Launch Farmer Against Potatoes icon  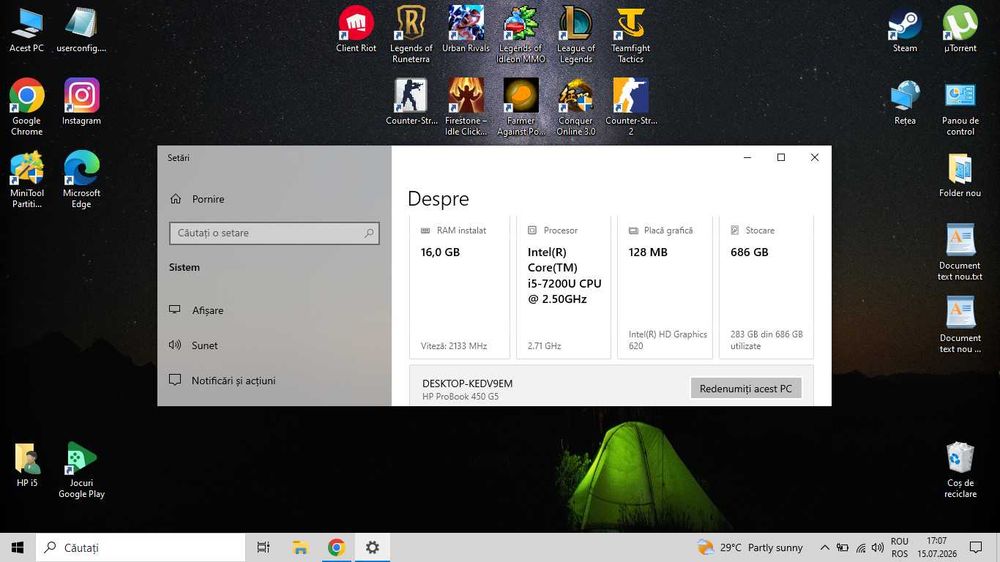pyautogui.click(x=521, y=107)
